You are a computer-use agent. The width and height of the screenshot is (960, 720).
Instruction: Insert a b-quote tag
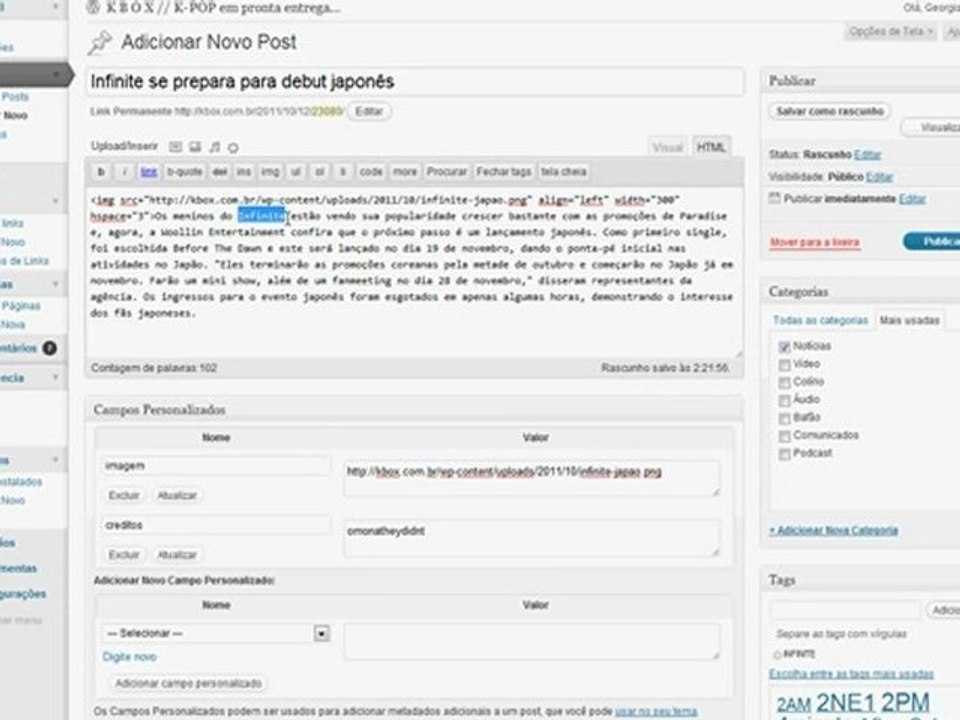[x=184, y=172]
